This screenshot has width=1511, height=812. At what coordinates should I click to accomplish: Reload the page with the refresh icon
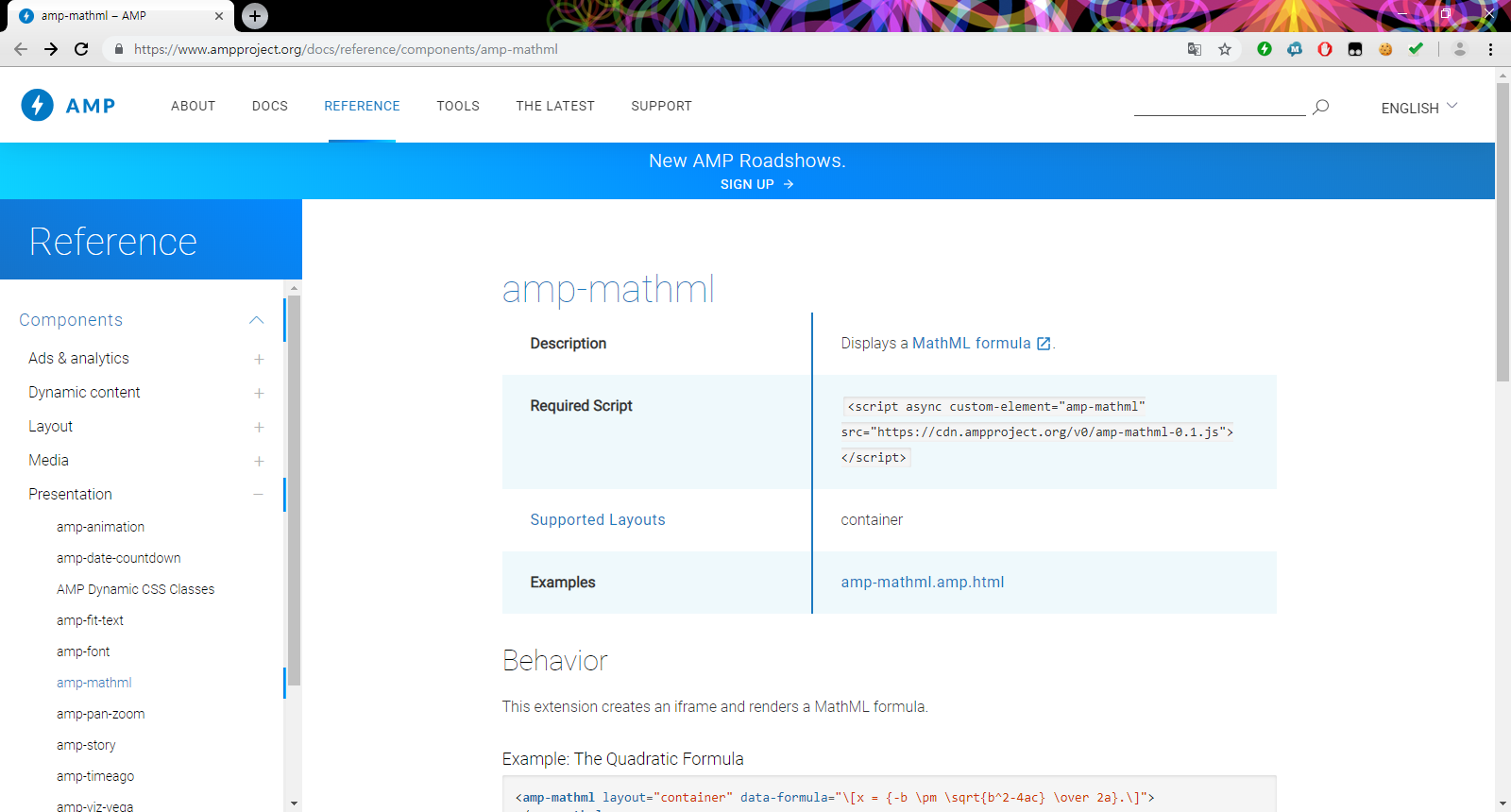point(81,49)
